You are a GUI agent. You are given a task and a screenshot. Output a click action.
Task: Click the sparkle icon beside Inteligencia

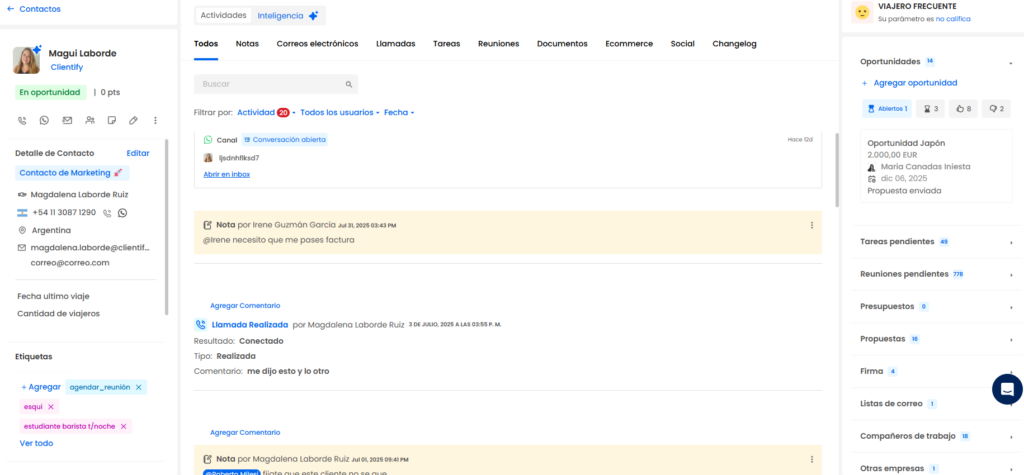pyautogui.click(x=313, y=16)
